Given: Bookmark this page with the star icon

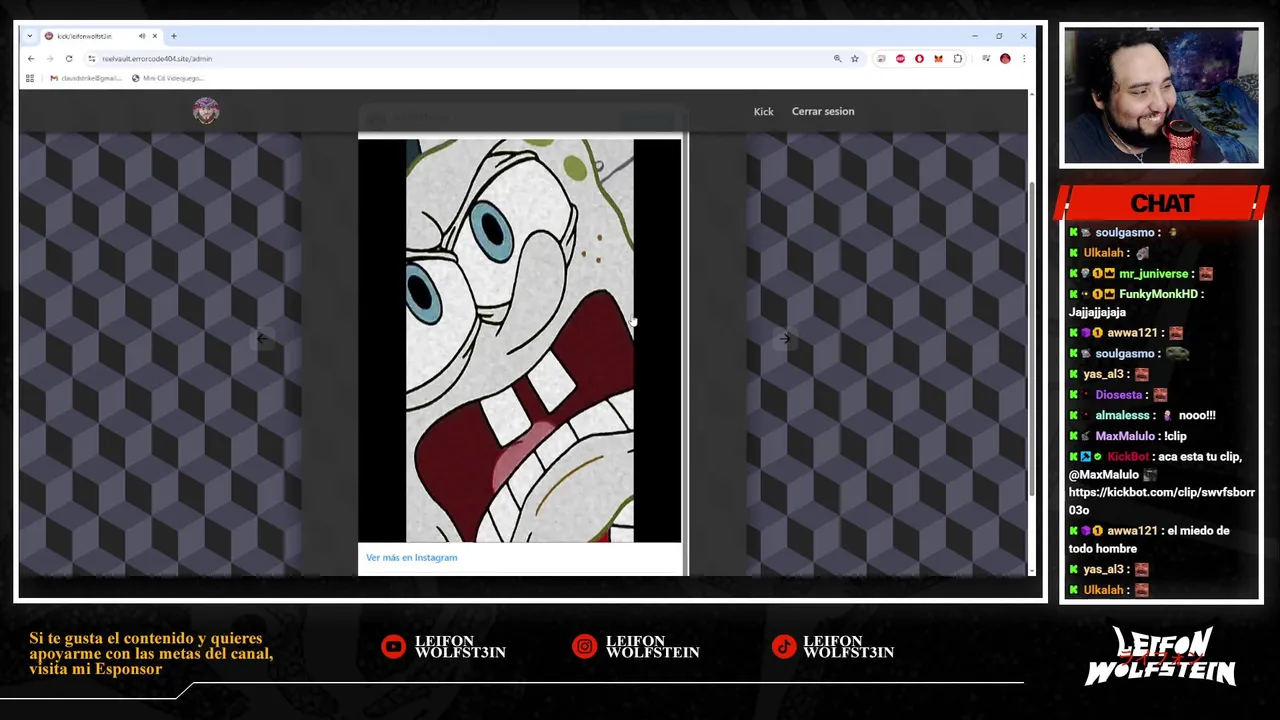Looking at the screenshot, I should pyautogui.click(x=855, y=59).
